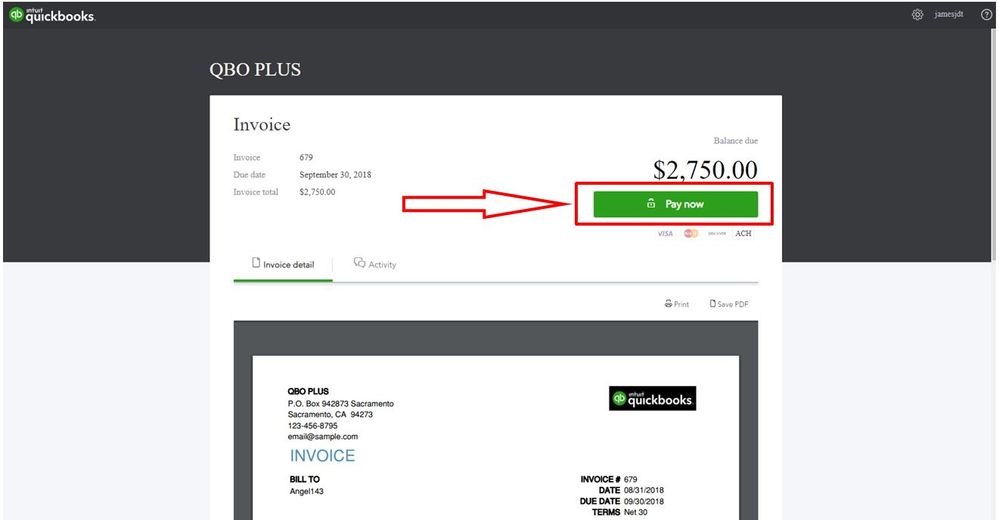Click the Discover card icon

[716, 233]
